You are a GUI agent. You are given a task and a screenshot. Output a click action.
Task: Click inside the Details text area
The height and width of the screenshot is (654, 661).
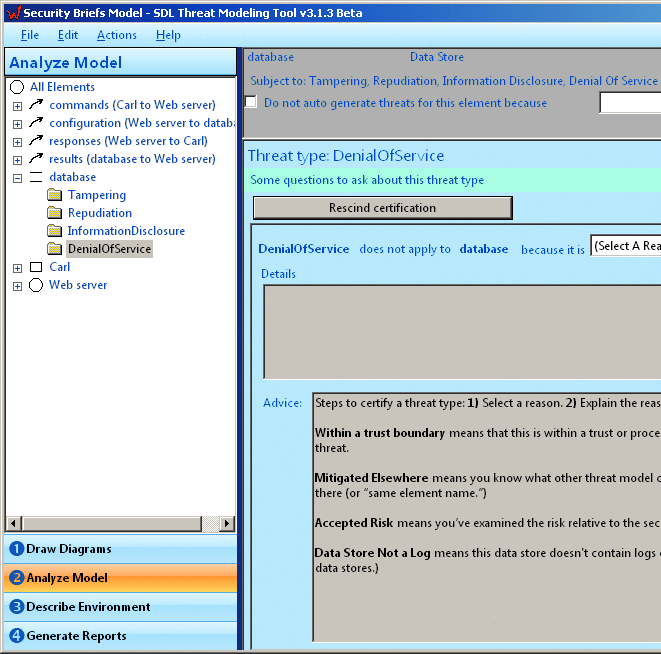click(x=460, y=331)
